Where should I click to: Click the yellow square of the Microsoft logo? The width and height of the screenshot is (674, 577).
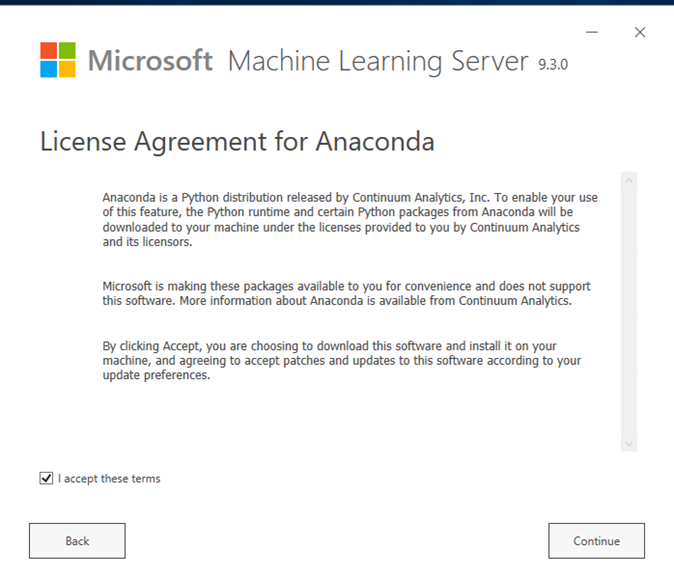coord(67,69)
